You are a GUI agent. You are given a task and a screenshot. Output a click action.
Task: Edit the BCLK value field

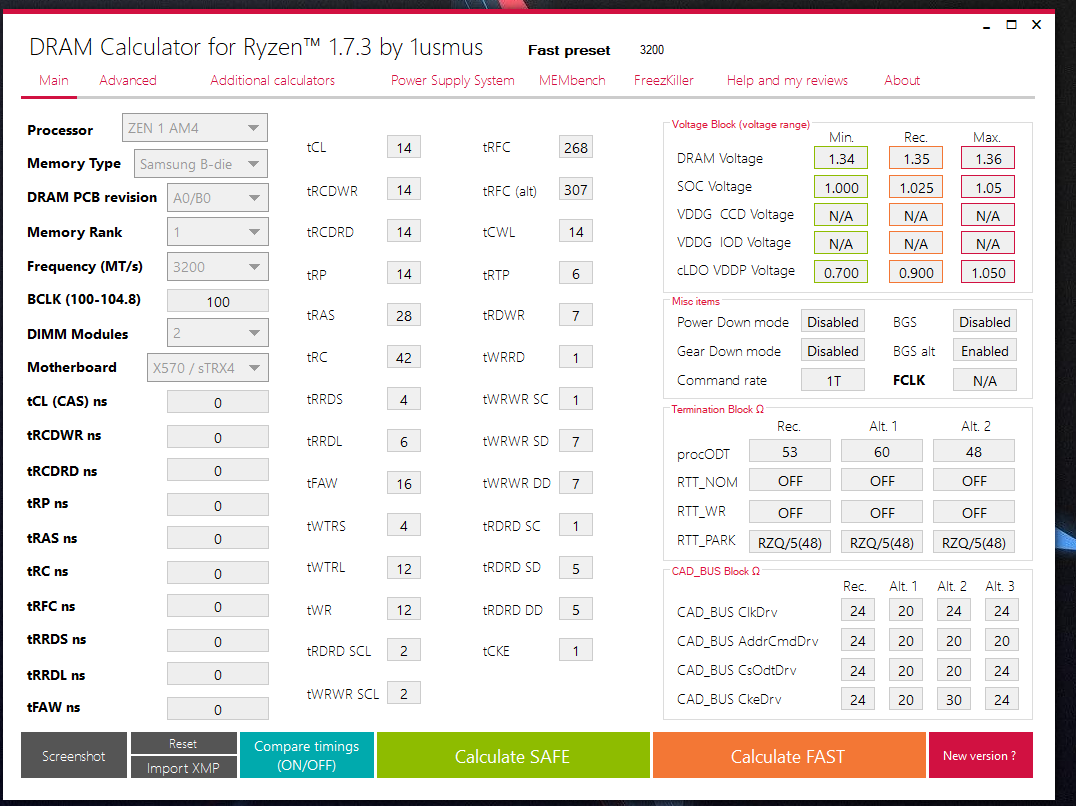pyautogui.click(x=217, y=300)
